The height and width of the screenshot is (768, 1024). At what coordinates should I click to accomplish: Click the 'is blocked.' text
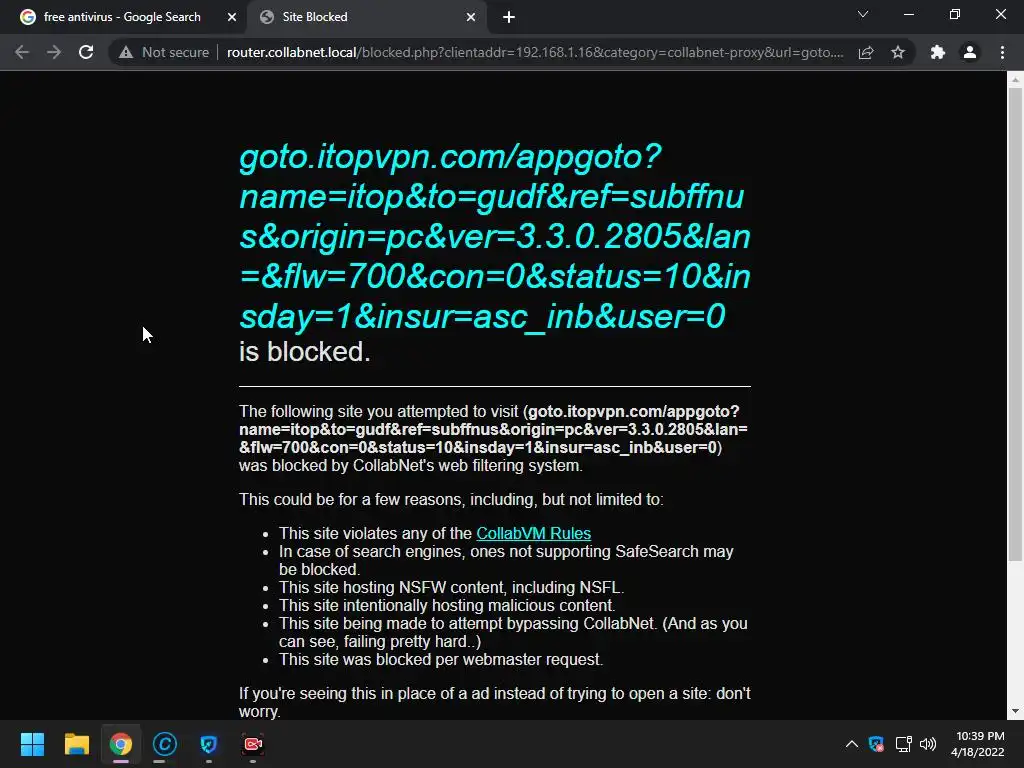(304, 352)
